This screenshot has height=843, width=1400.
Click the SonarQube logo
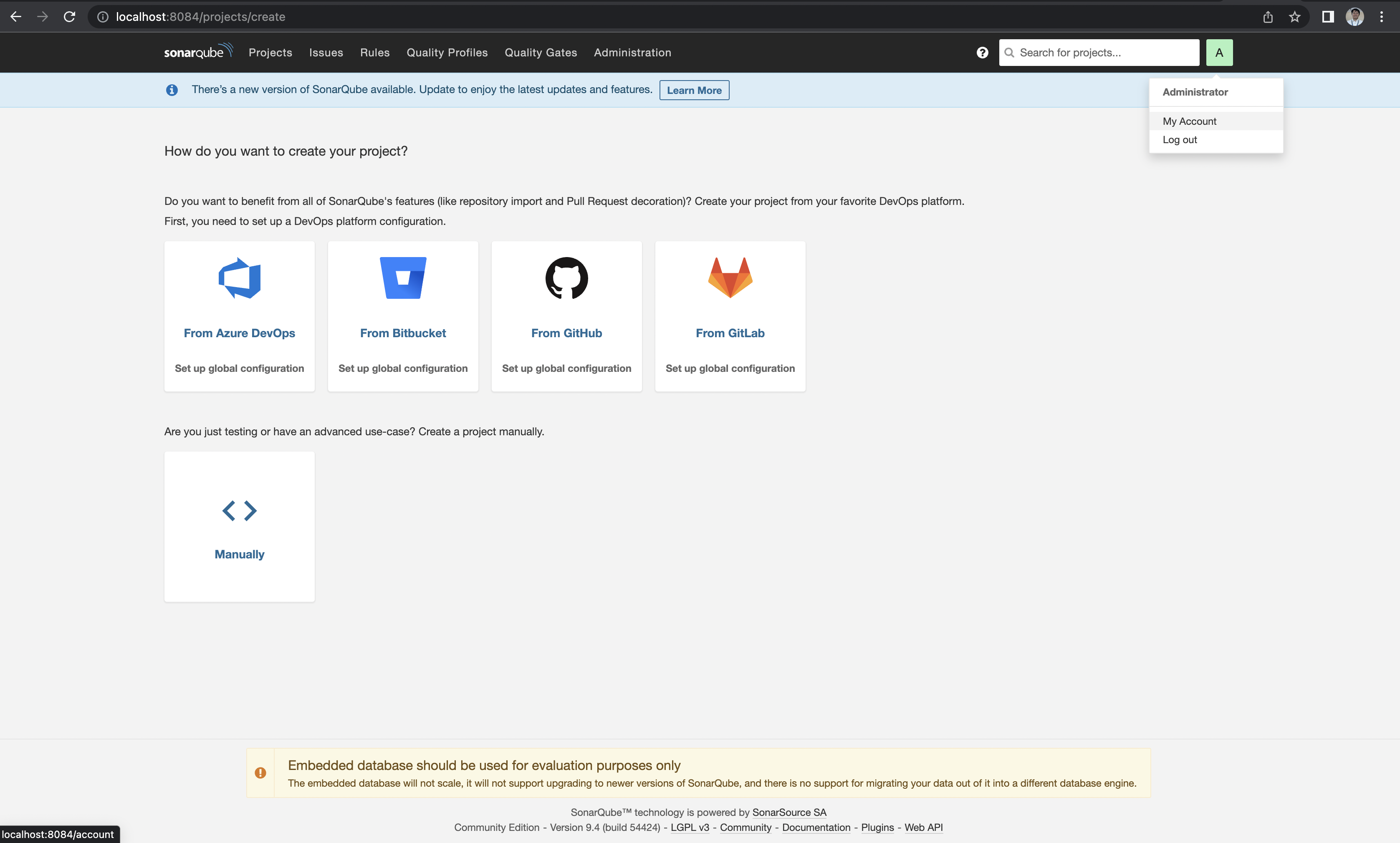[x=198, y=52]
